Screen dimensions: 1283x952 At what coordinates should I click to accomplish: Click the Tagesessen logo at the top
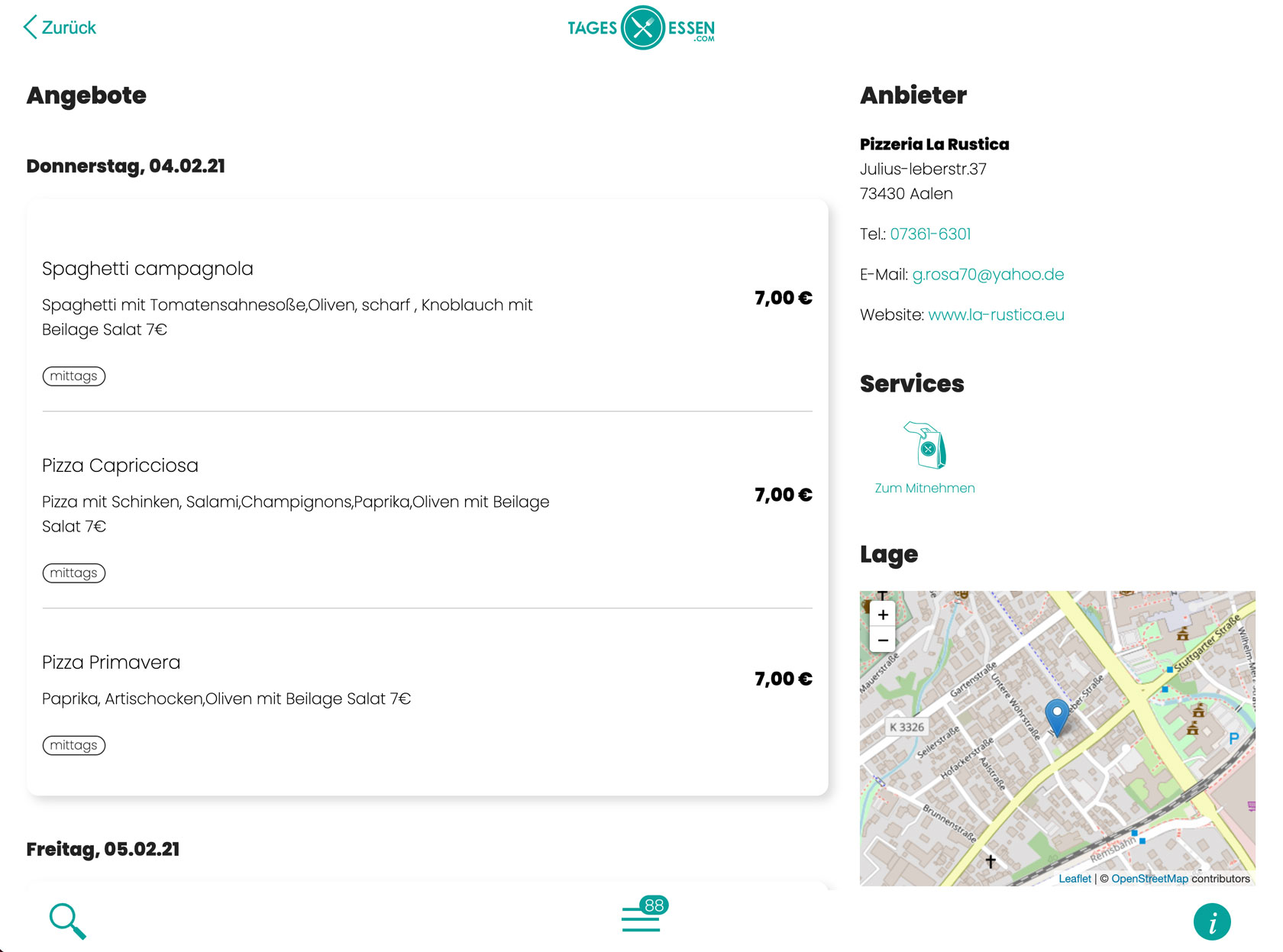641,27
